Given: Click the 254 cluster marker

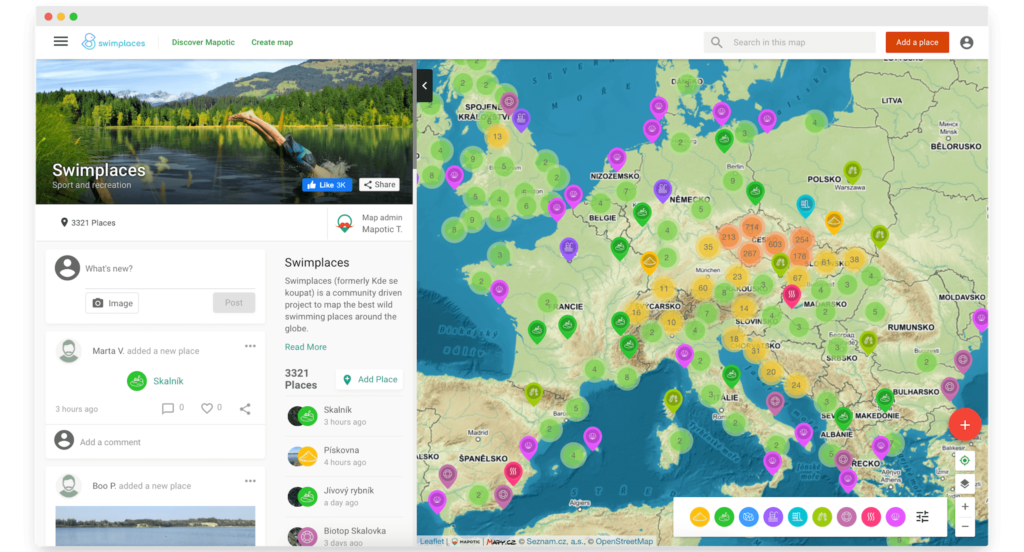Looking at the screenshot, I should (802, 240).
